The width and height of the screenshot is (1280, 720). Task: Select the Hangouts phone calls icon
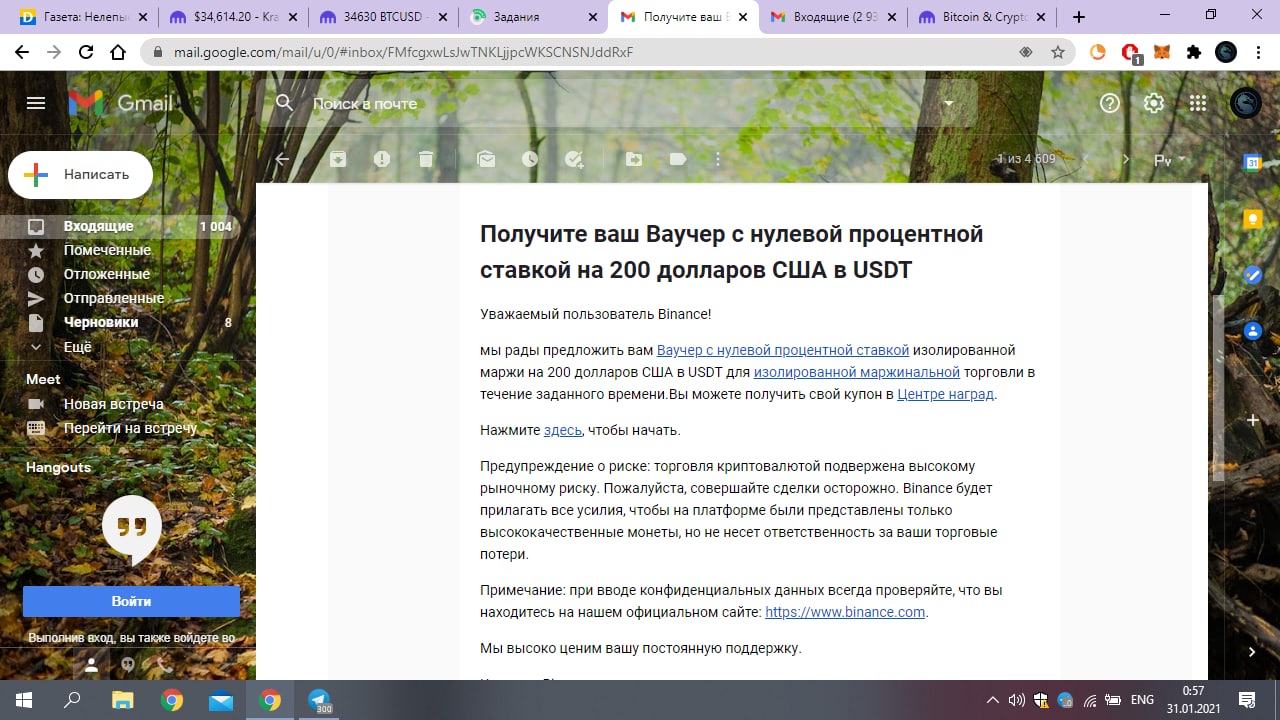164,664
